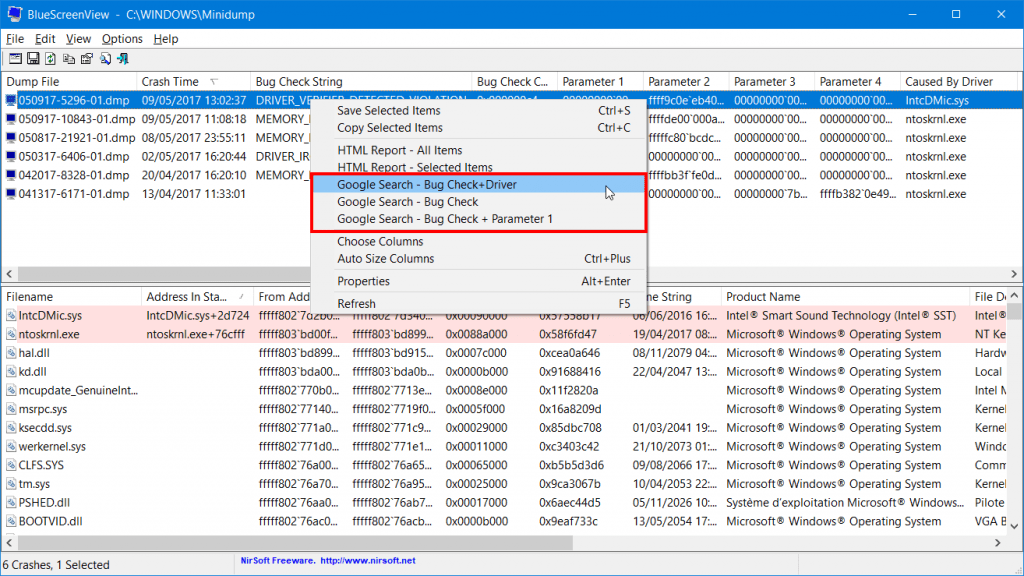Open Properties from the context menu
The width and height of the screenshot is (1024, 576).
pos(479,281)
